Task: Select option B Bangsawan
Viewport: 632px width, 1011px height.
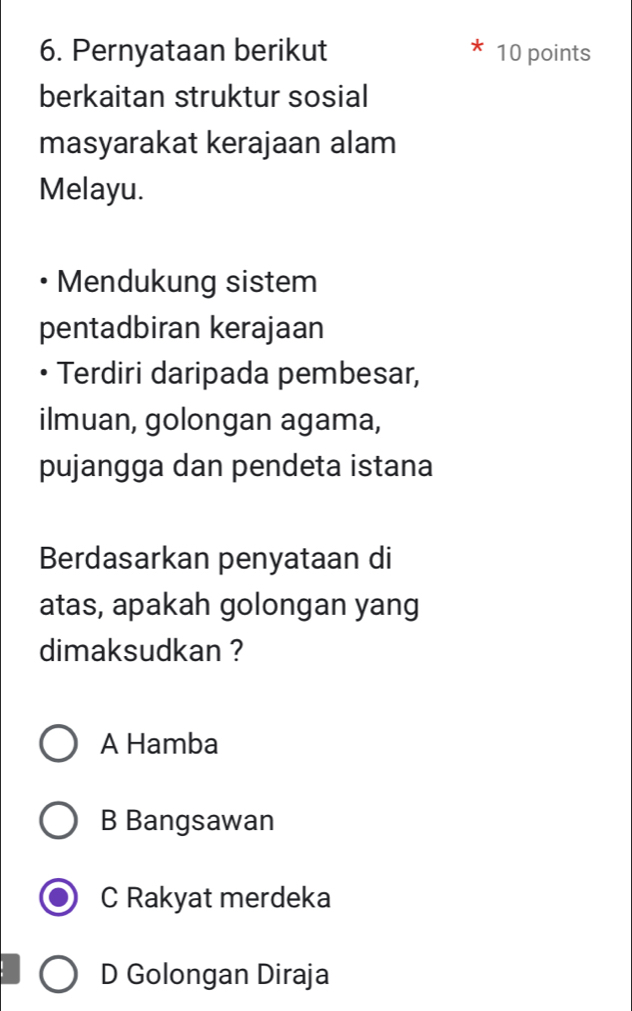Action: pyautogui.click(x=59, y=820)
